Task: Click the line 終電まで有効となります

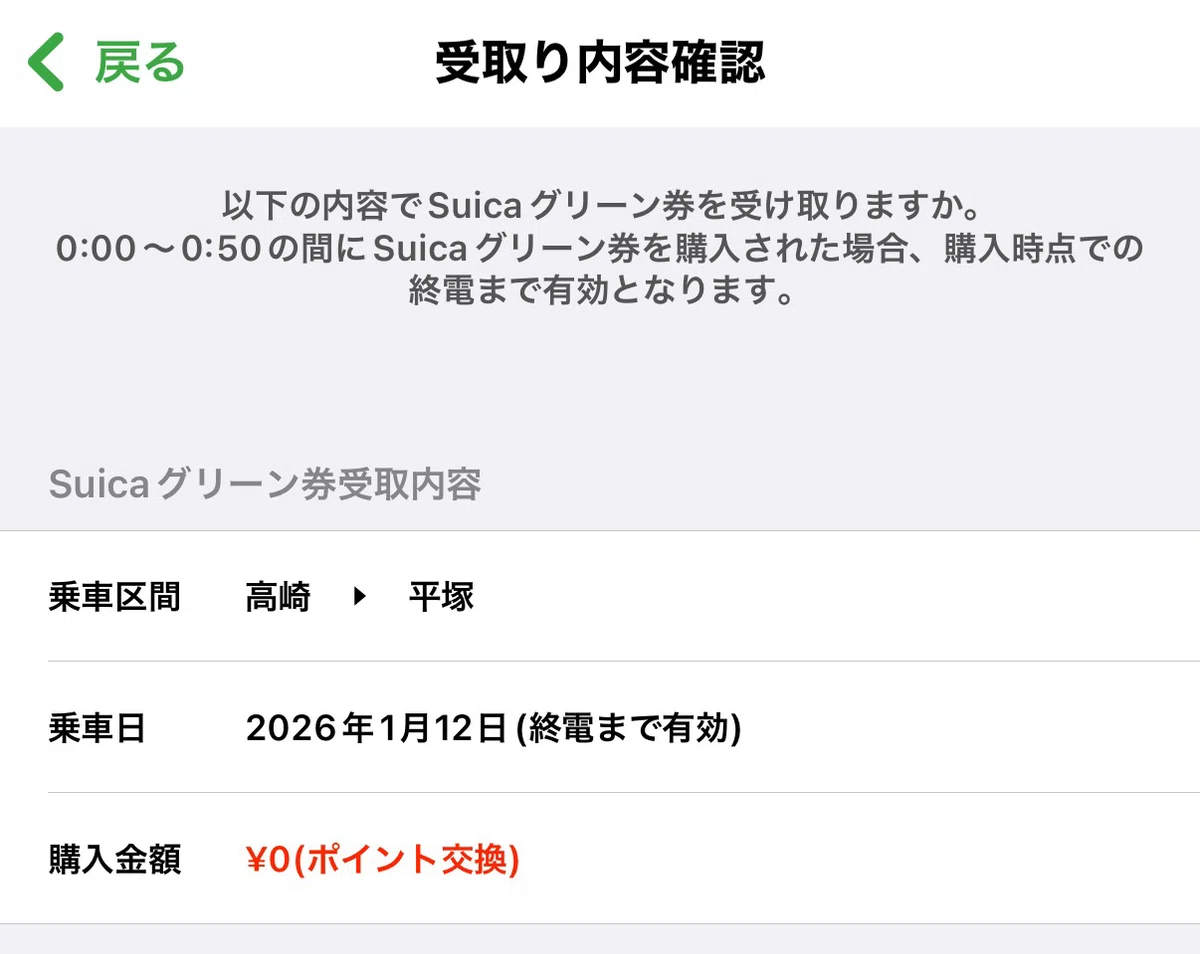Action: point(599,290)
